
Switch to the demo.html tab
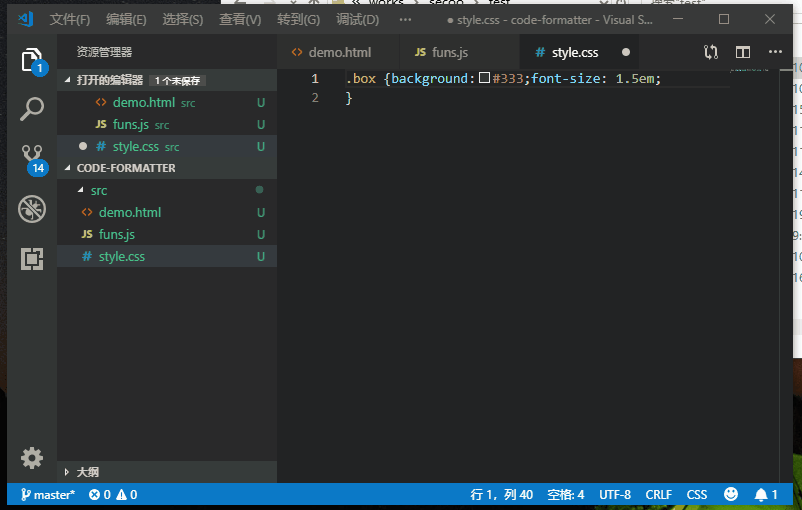point(338,52)
